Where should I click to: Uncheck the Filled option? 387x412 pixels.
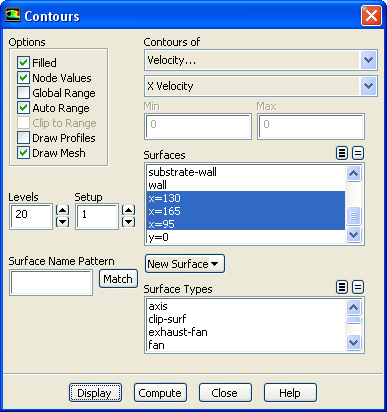23,63
